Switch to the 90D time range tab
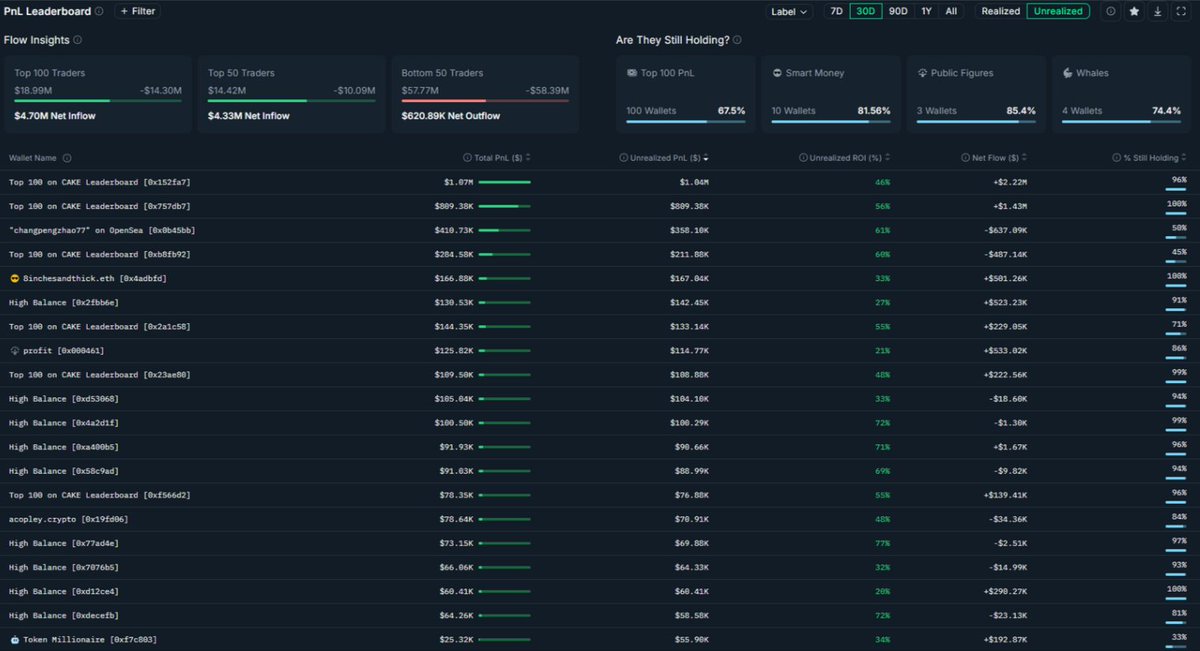The image size is (1200, 651). point(898,11)
